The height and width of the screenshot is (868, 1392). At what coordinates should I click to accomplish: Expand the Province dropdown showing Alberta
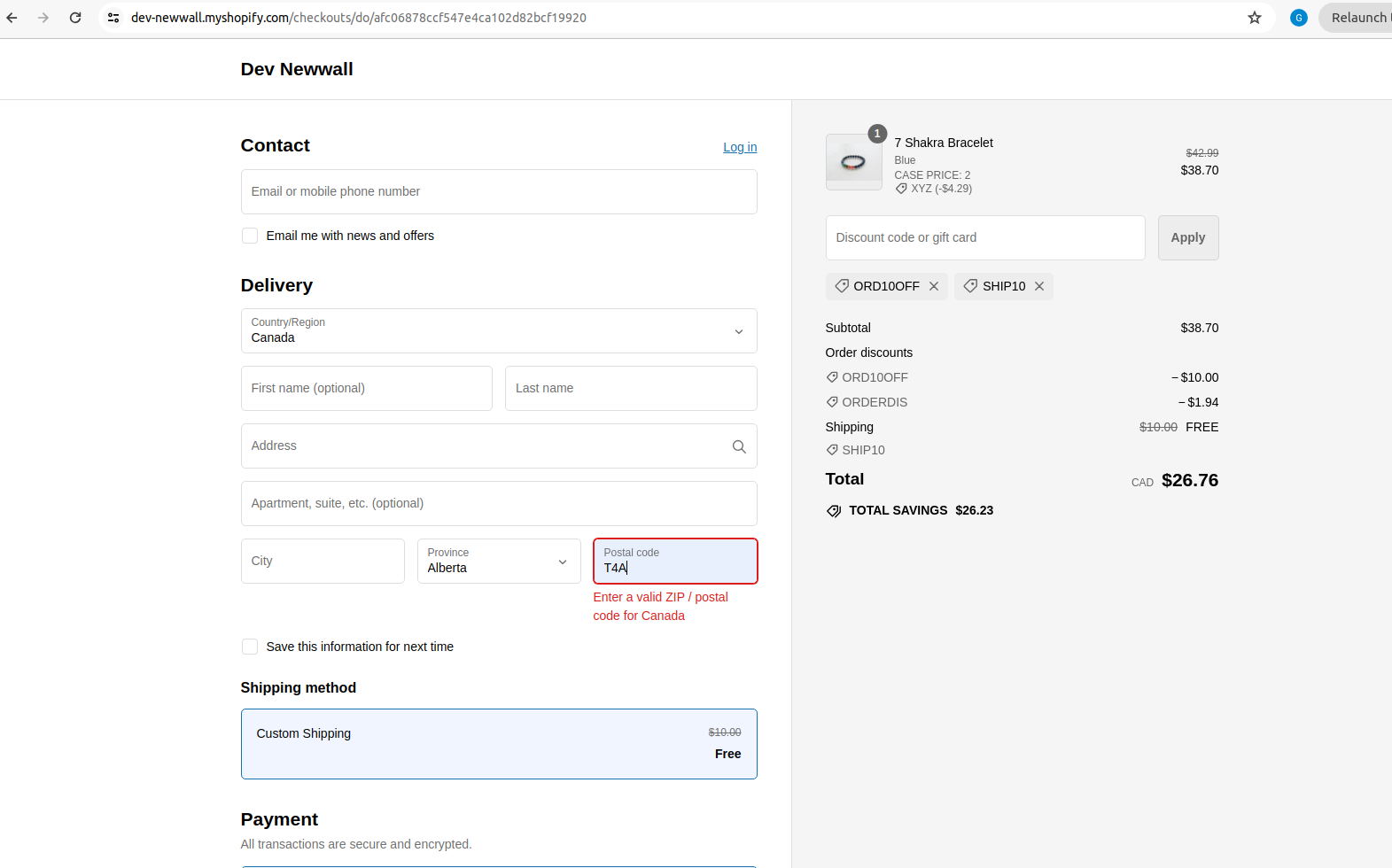498,562
